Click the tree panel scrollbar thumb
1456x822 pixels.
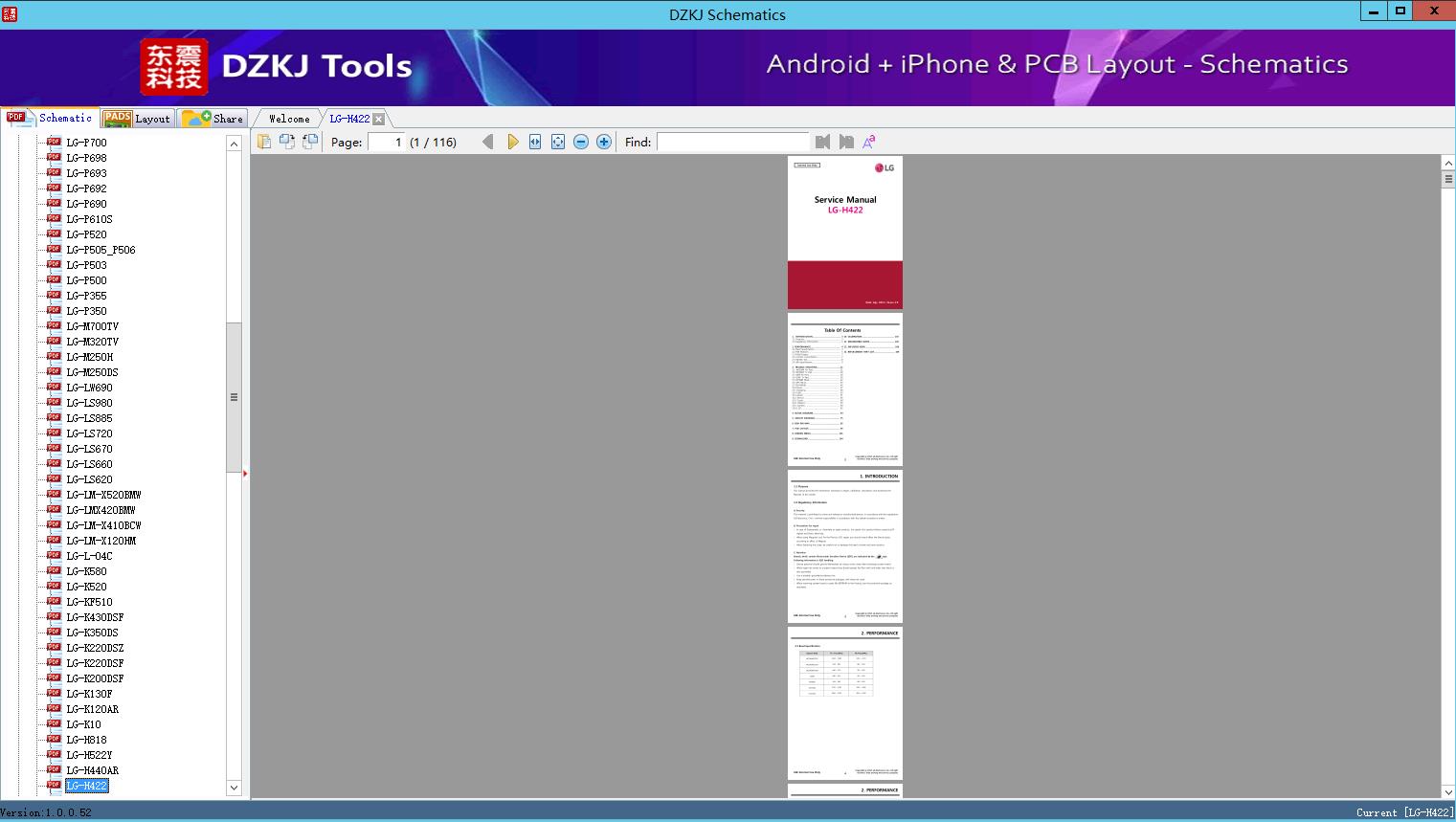(x=234, y=397)
